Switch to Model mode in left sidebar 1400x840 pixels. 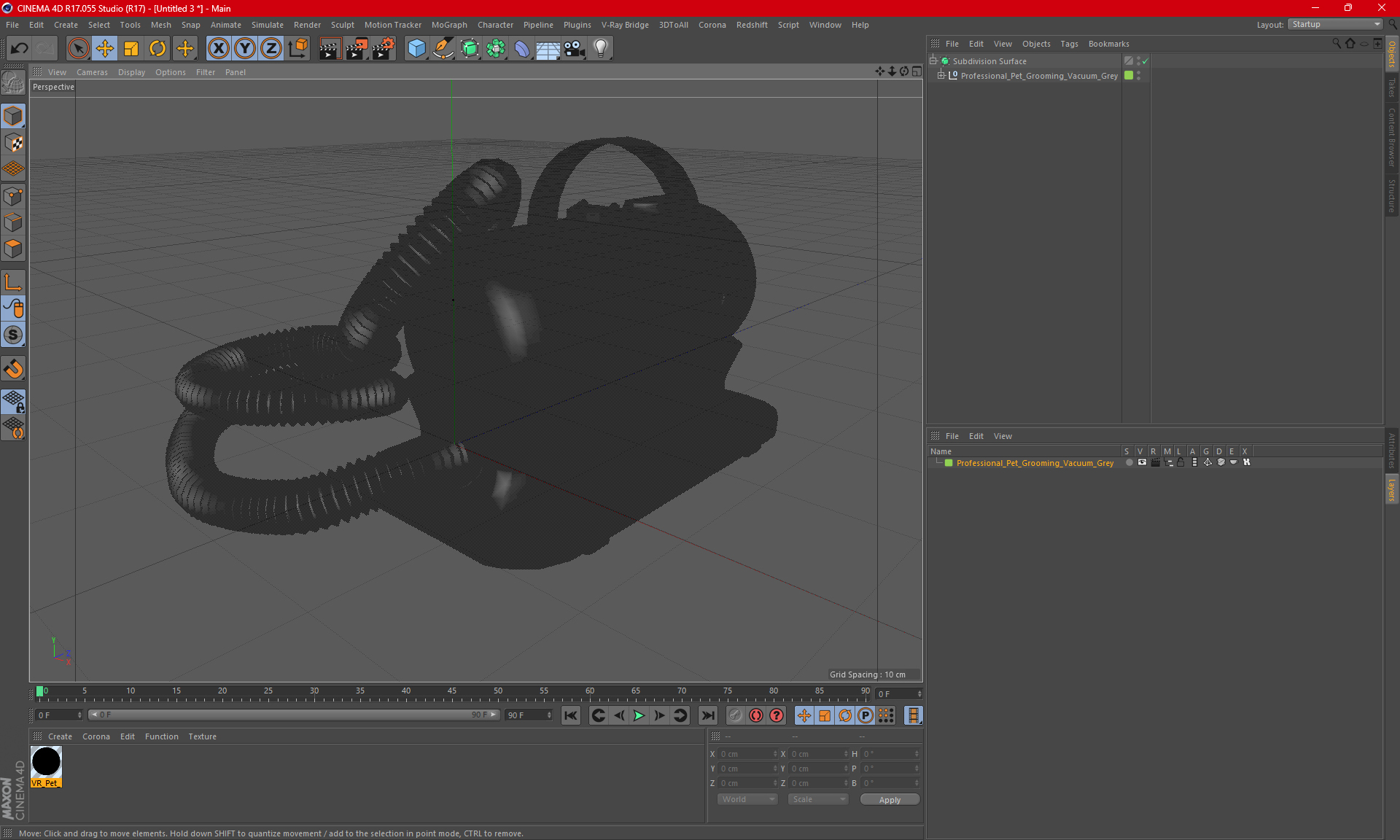tap(13, 116)
